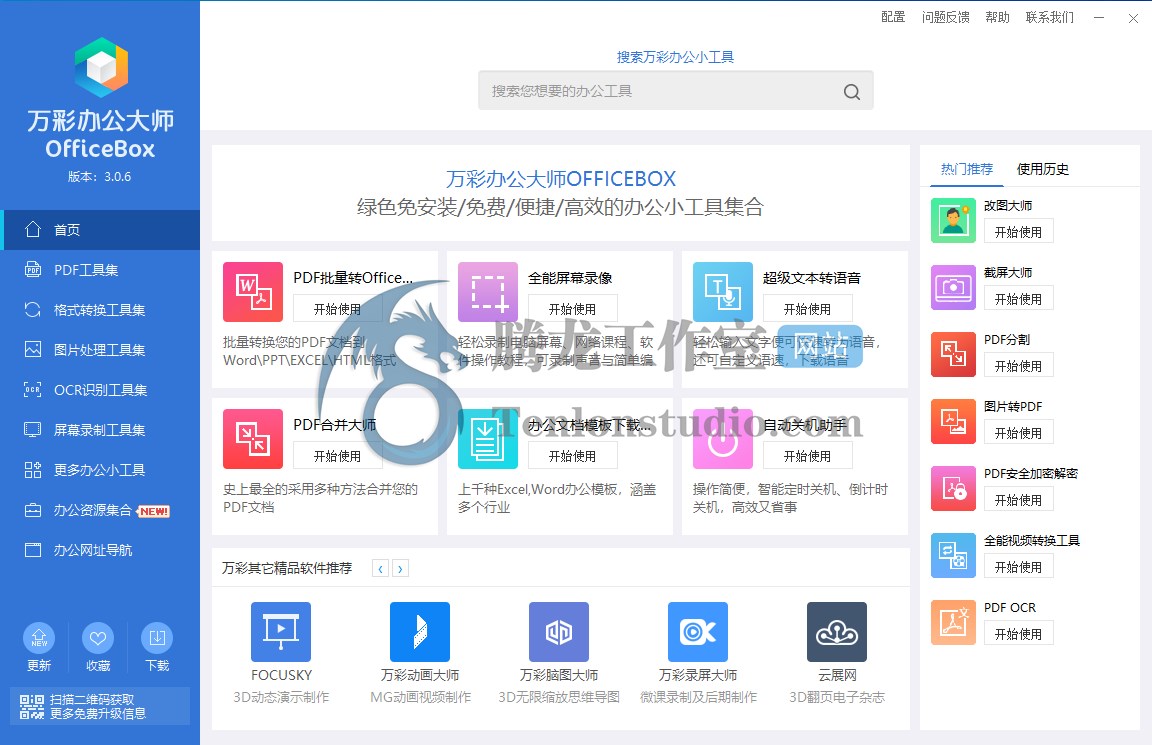Click 开始使用 under 截屏大师
The image size is (1152, 745).
point(1018,299)
